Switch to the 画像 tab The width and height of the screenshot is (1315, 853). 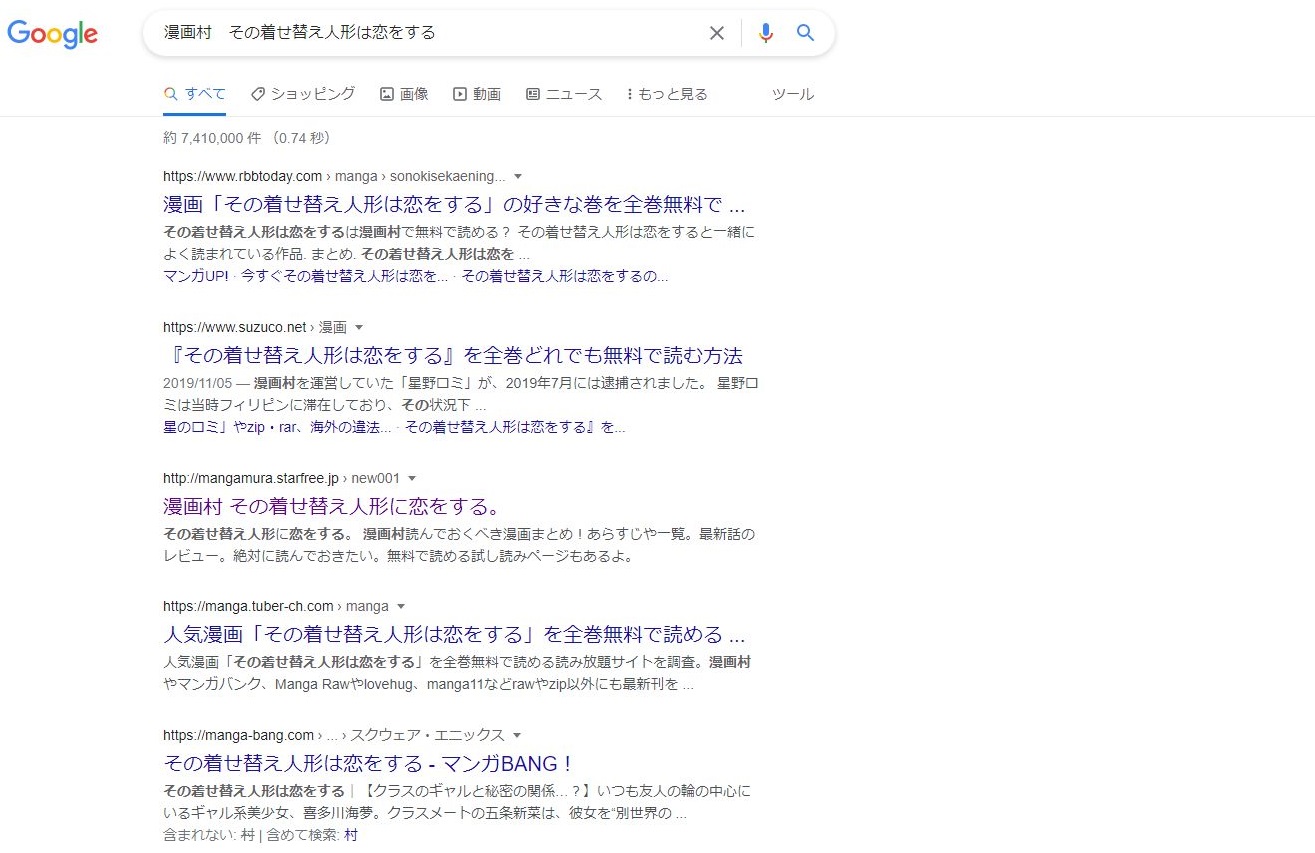[404, 94]
